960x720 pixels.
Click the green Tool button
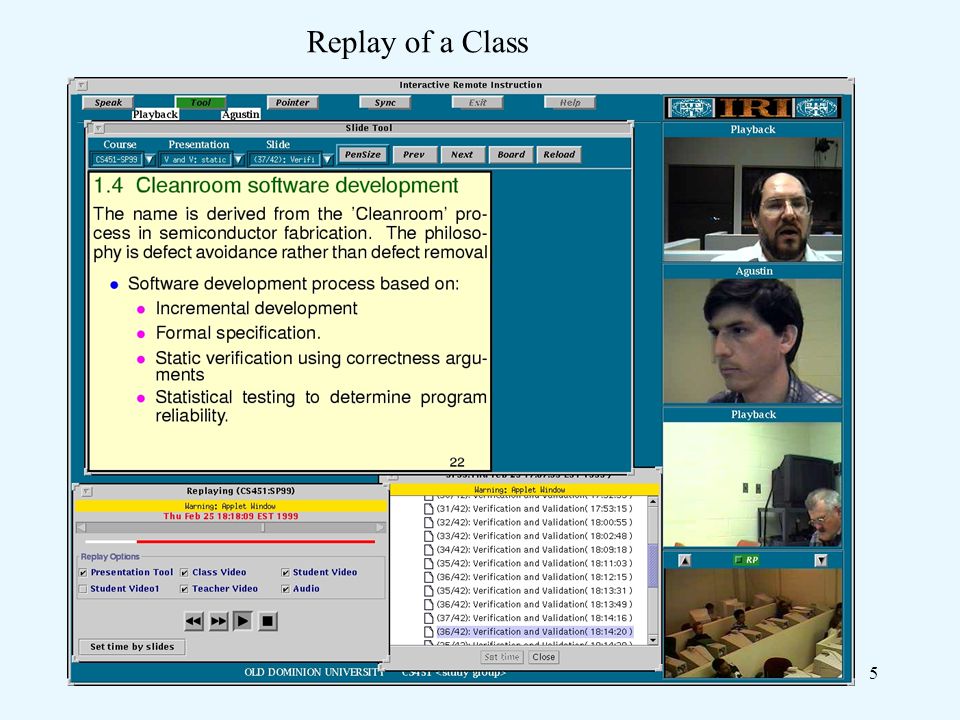coord(200,103)
